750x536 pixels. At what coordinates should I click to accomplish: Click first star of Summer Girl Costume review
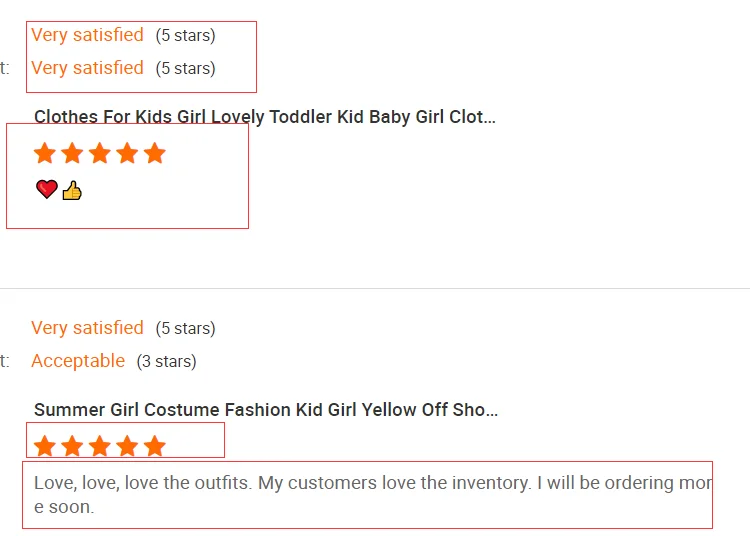coord(45,446)
